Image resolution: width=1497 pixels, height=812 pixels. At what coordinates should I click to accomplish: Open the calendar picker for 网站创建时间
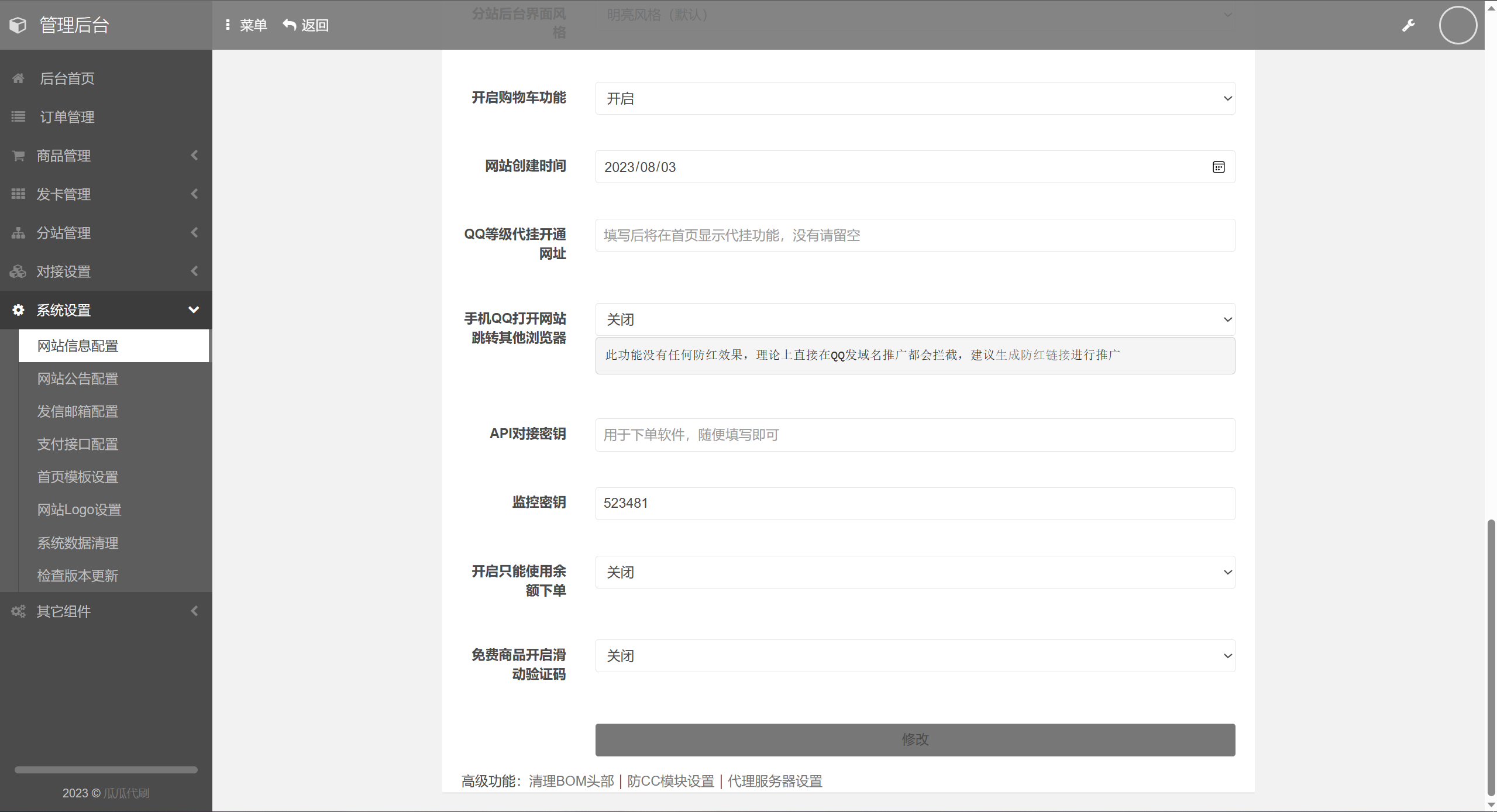click(1218, 167)
